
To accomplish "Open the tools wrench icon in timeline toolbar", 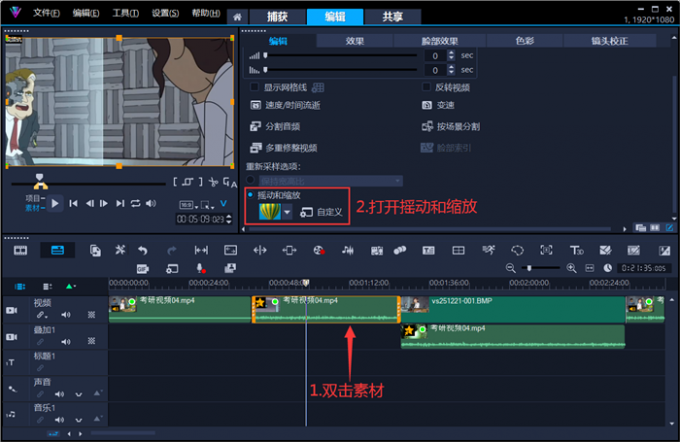I will pos(120,250).
